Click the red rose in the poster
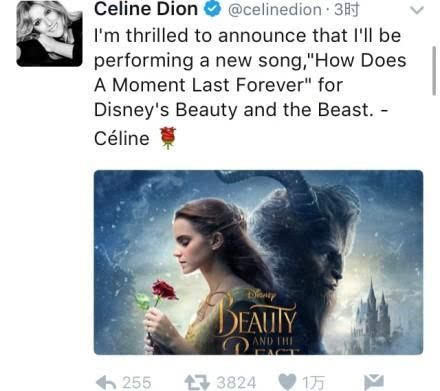This screenshot has height=391, width=440. coord(163,290)
